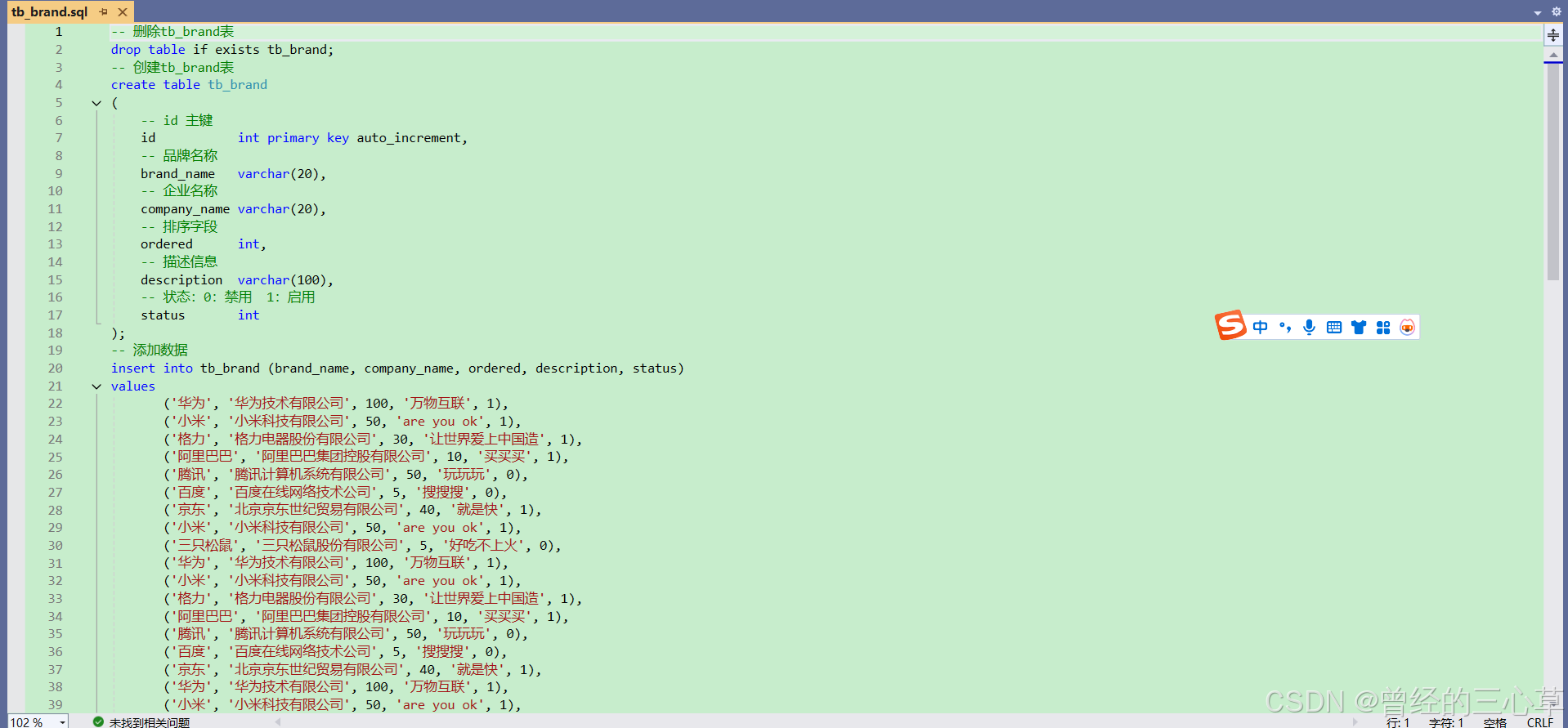This screenshot has width=1568, height=728.
Task: Click the 'status' column name on line 17
Action: coord(163,315)
